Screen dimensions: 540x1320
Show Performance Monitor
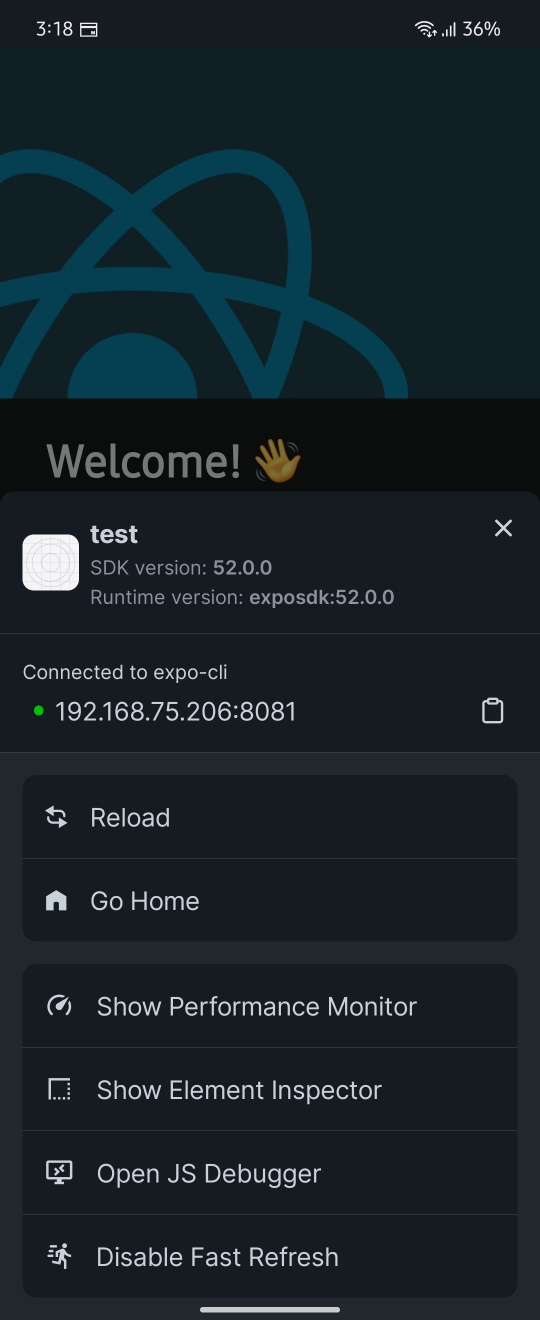pyautogui.click(x=270, y=1006)
